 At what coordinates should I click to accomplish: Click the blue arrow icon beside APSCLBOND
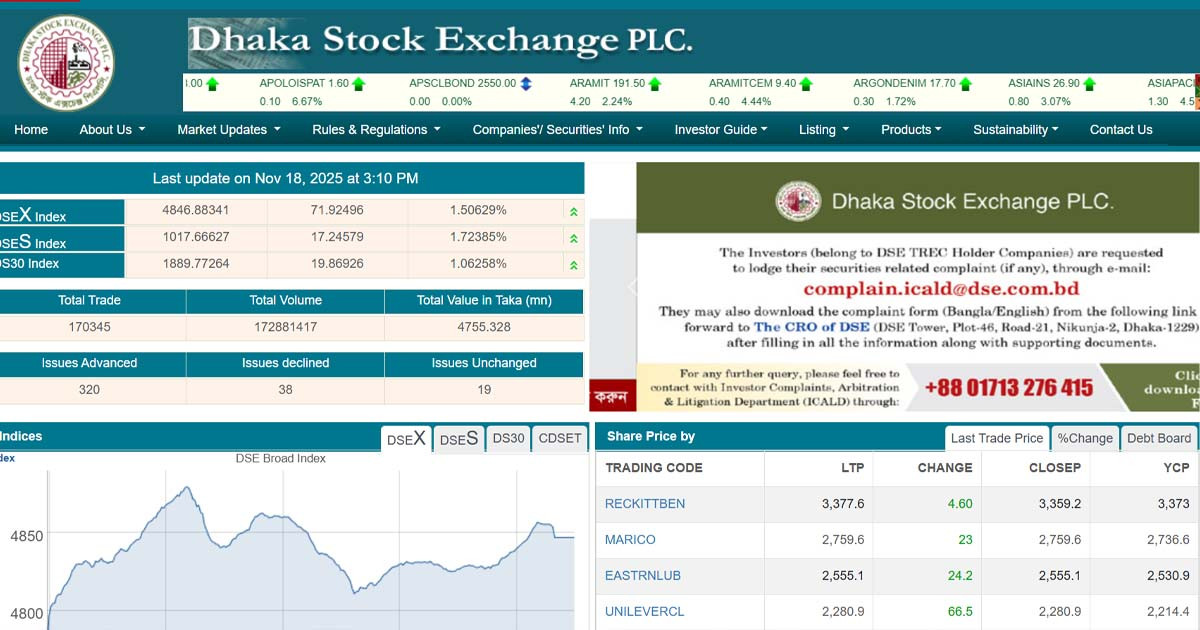click(x=526, y=84)
